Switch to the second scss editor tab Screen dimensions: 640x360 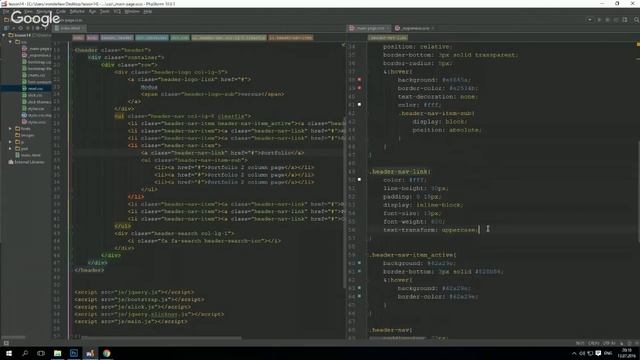pos(413,28)
